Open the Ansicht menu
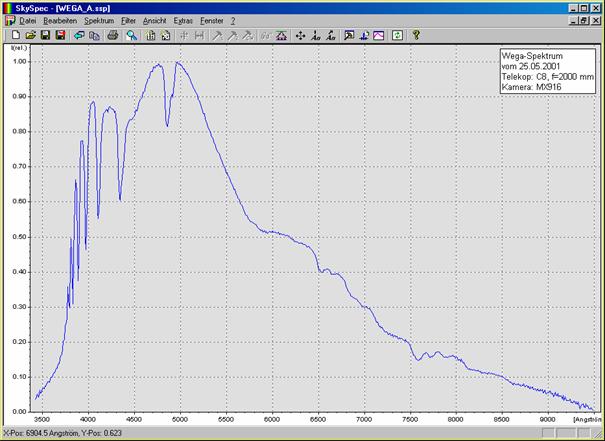 [154, 20]
